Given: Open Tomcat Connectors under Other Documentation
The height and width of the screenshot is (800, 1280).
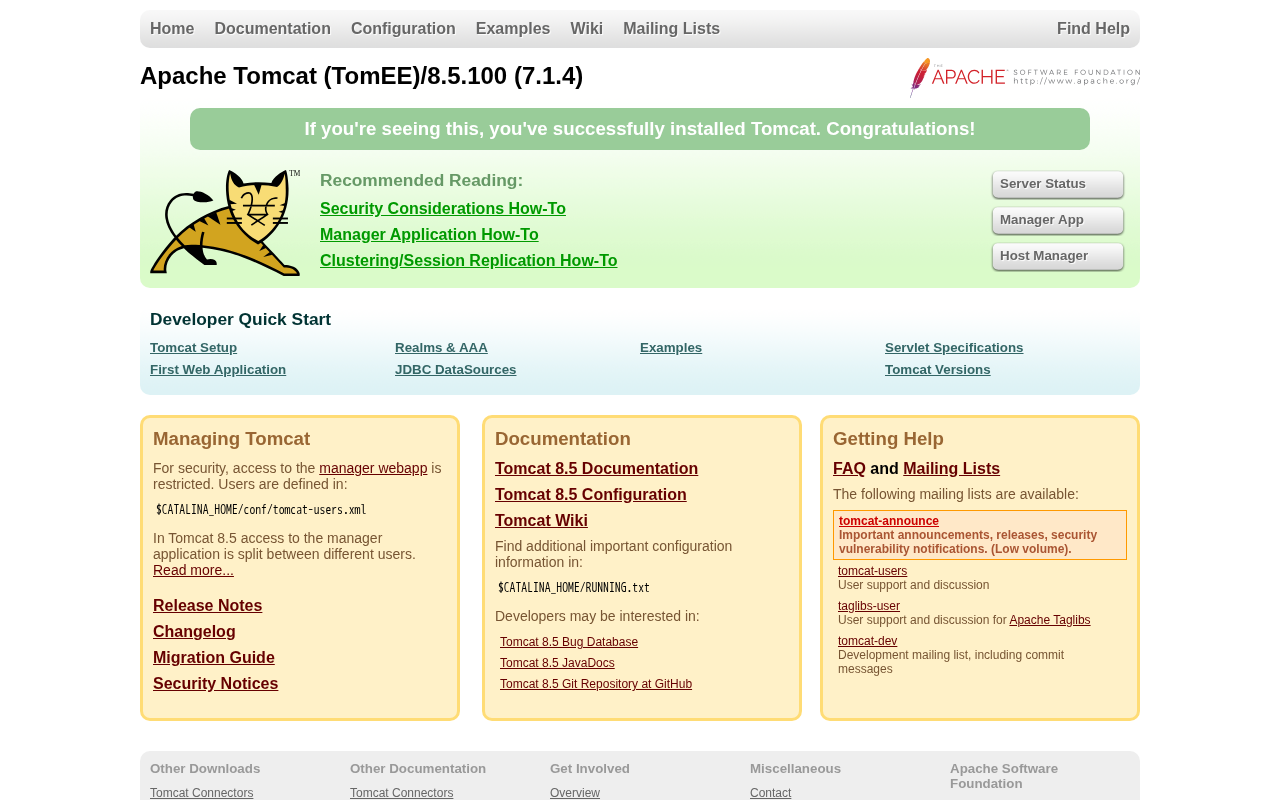Looking at the screenshot, I should [x=401, y=793].
